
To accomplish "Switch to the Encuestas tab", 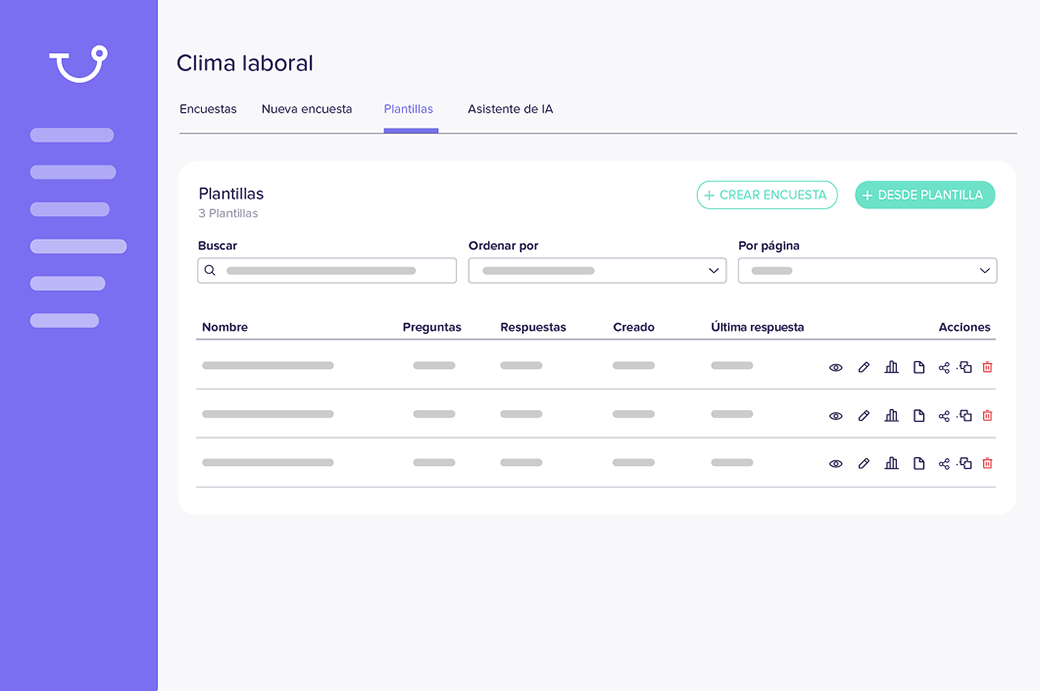I will point(208,109).
